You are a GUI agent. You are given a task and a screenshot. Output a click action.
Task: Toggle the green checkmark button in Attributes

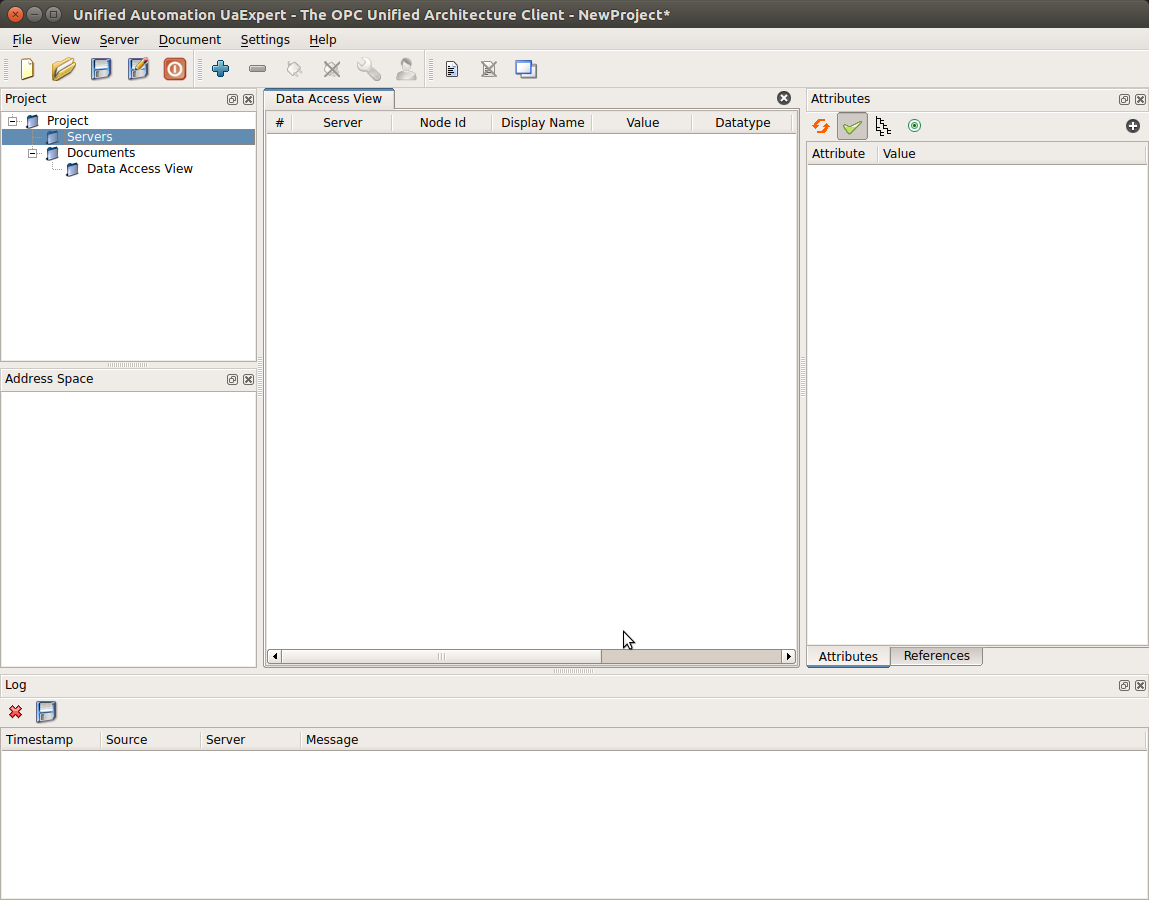(x=852, y=126)
